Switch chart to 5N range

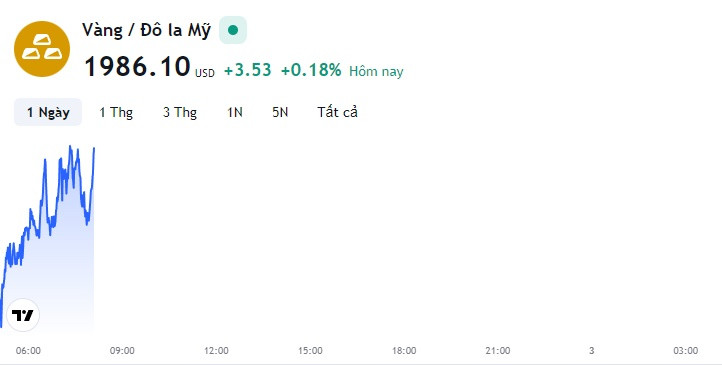[280, 112]
